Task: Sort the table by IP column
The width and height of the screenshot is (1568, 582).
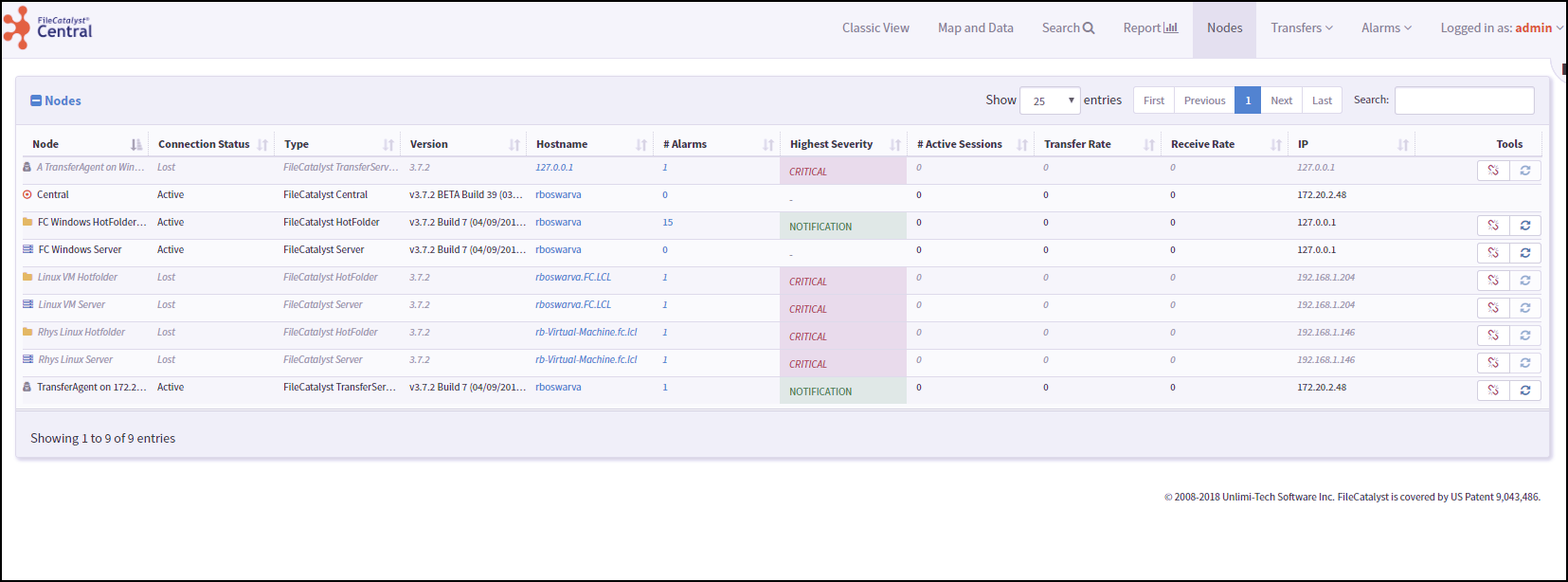Action: [1352, 144]
